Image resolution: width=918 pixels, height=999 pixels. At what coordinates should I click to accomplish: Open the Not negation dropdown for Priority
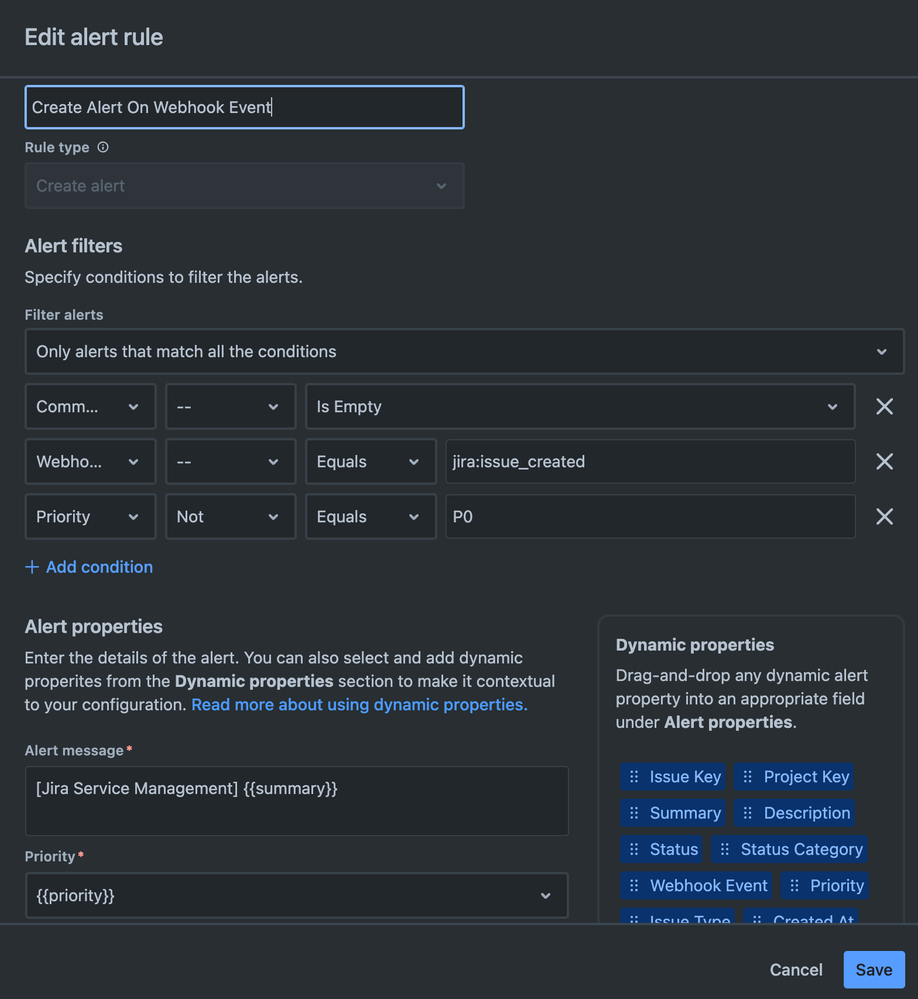click(x=230, y=517)
